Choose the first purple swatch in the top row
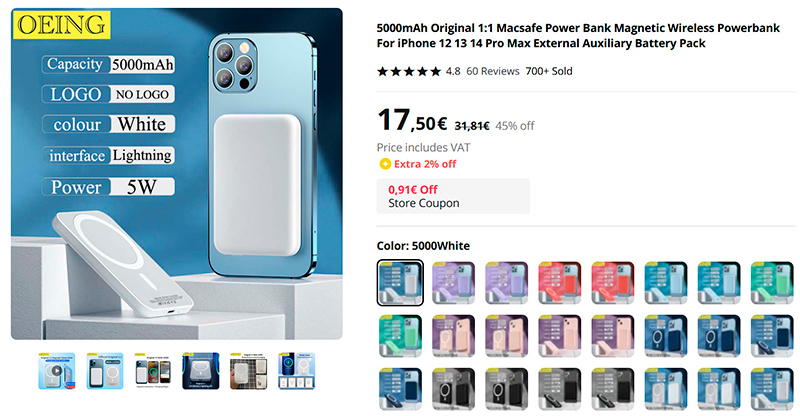The width and height of the screenshot is (800, 416). tap(453, 283)
